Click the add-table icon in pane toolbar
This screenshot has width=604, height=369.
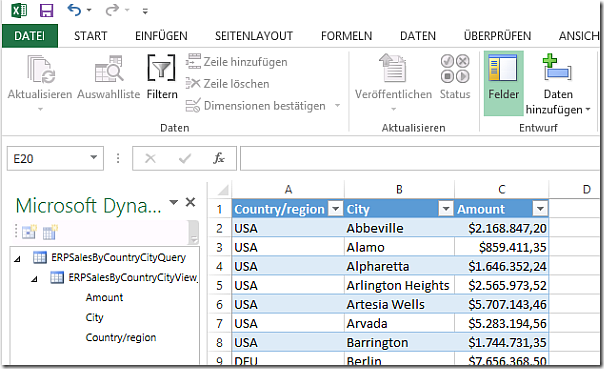click(x=50, y=231)
